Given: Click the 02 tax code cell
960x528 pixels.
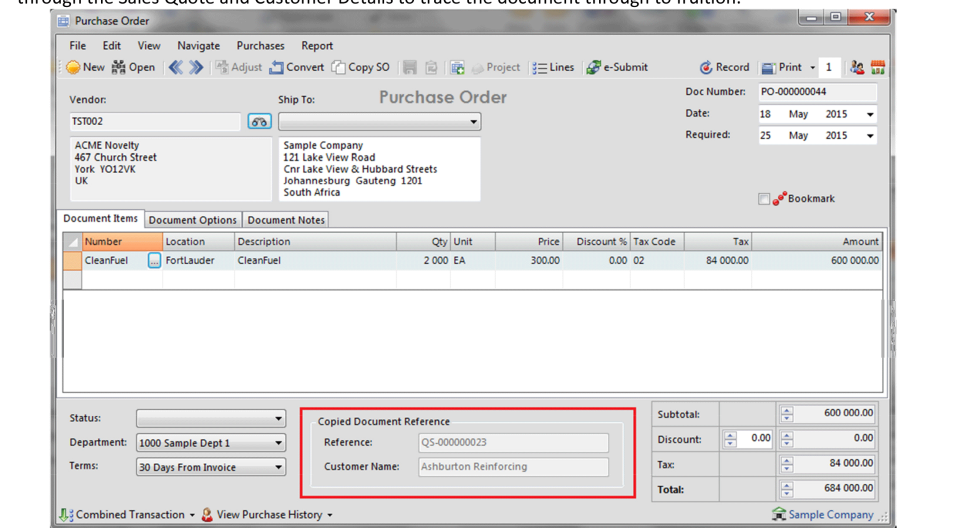Looking at the screenshot, I should click(x=657, y=261).
